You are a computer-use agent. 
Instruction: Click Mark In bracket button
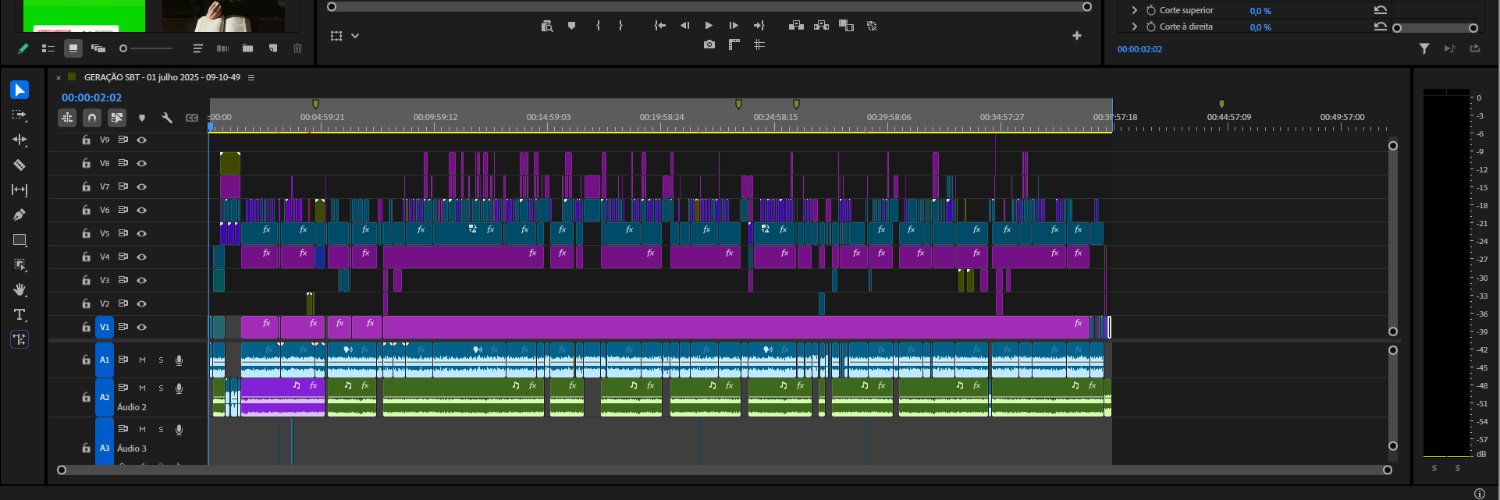598,25
